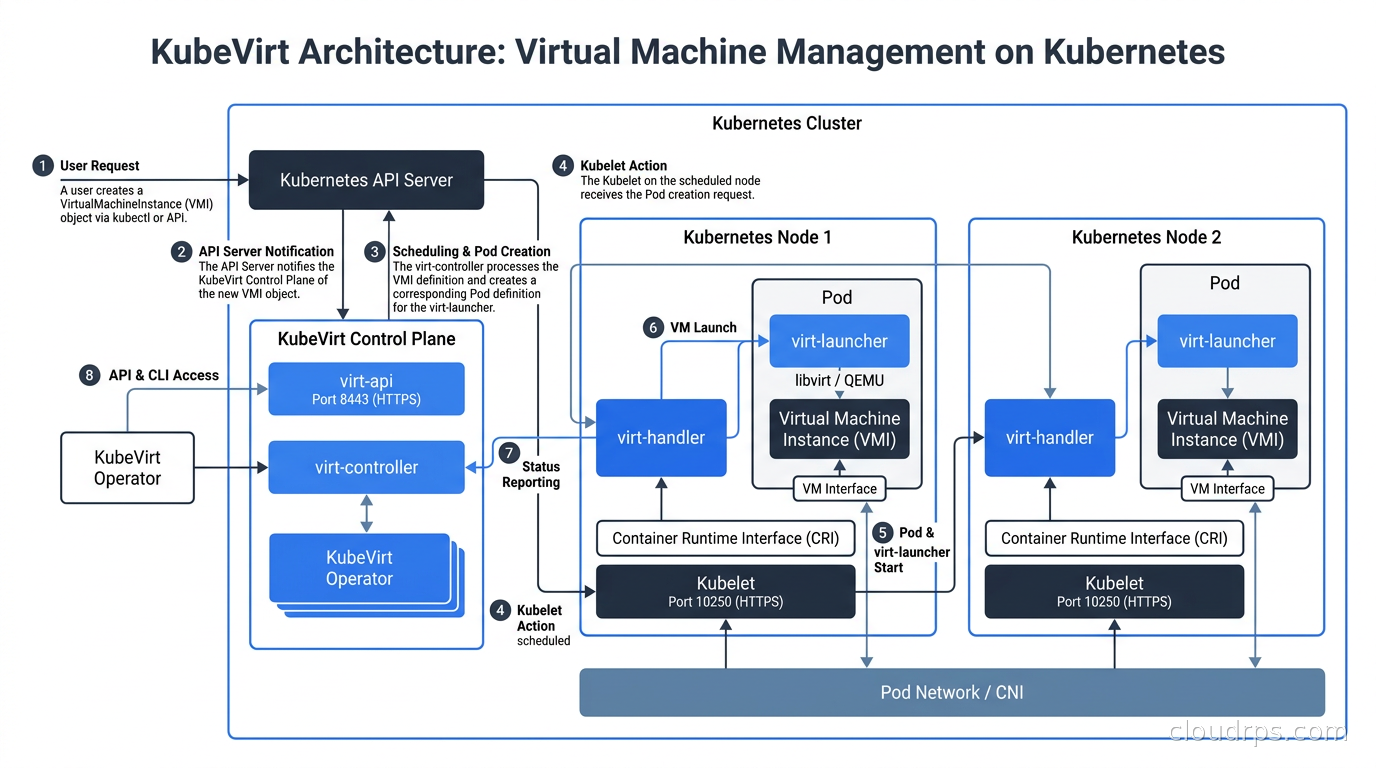Screen dimensions: 1376x768
Task: Click 'Kubelet Action scheduled' label beside Node 1 Kubelet
Action: [543, 625]
